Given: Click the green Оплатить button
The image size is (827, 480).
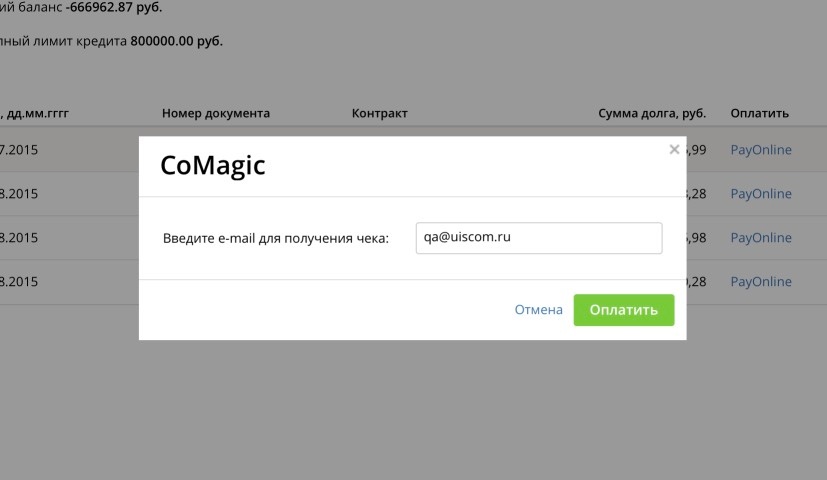Looking at the screenshot, I should 623,310.
